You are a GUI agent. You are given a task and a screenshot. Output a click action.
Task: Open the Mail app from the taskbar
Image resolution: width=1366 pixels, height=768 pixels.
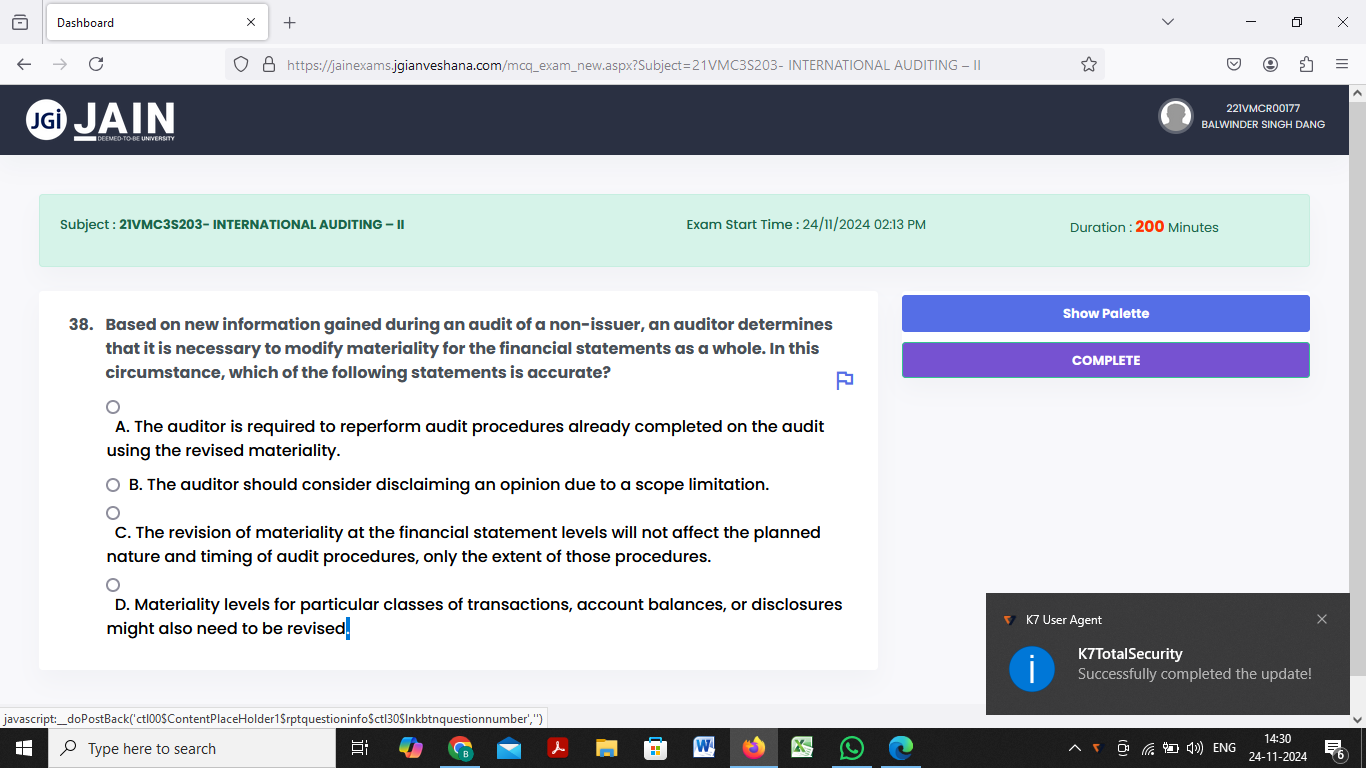point(509,748)
